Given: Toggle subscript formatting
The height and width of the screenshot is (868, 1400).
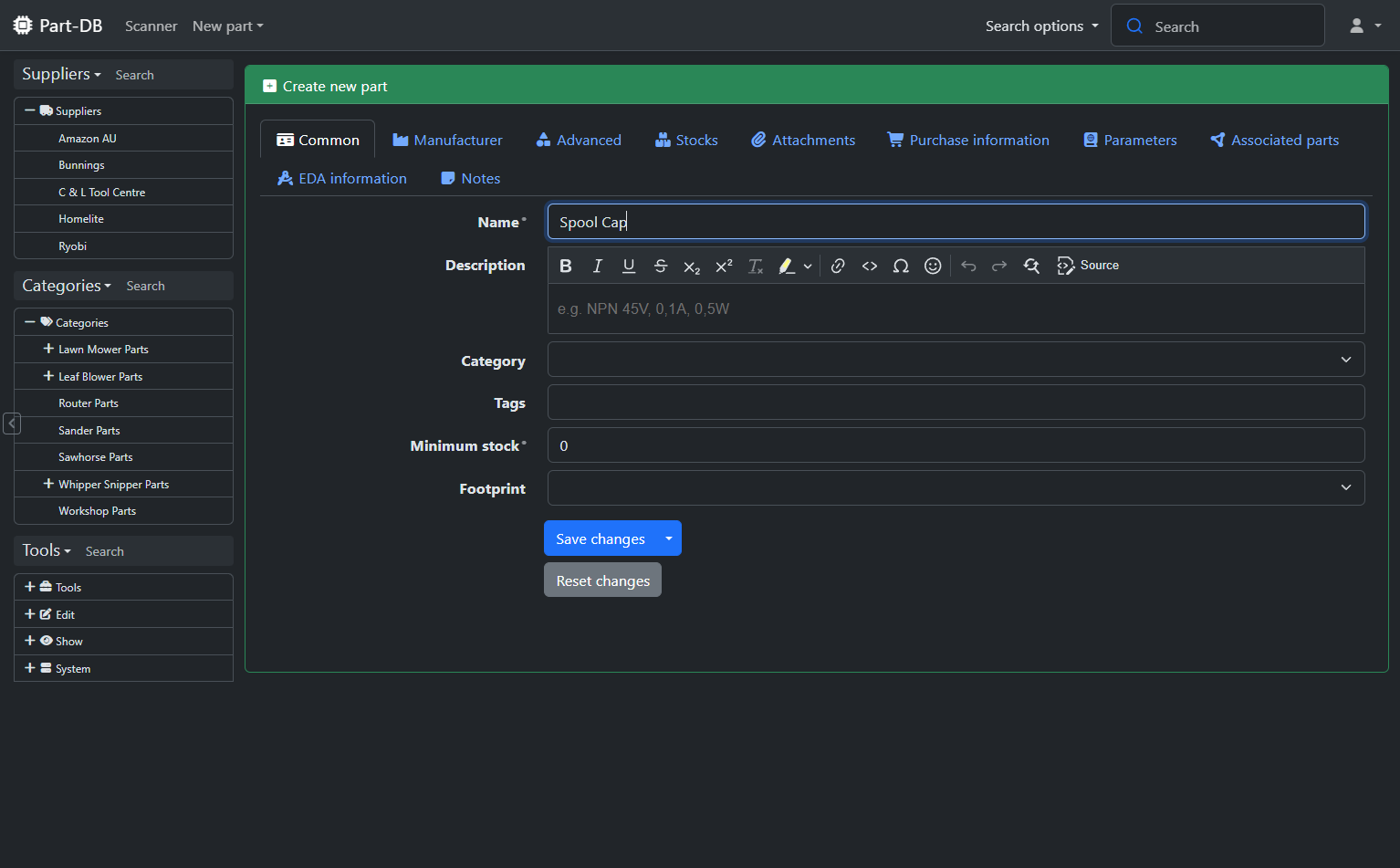Looking at the screenshot, I should point(692,266).
